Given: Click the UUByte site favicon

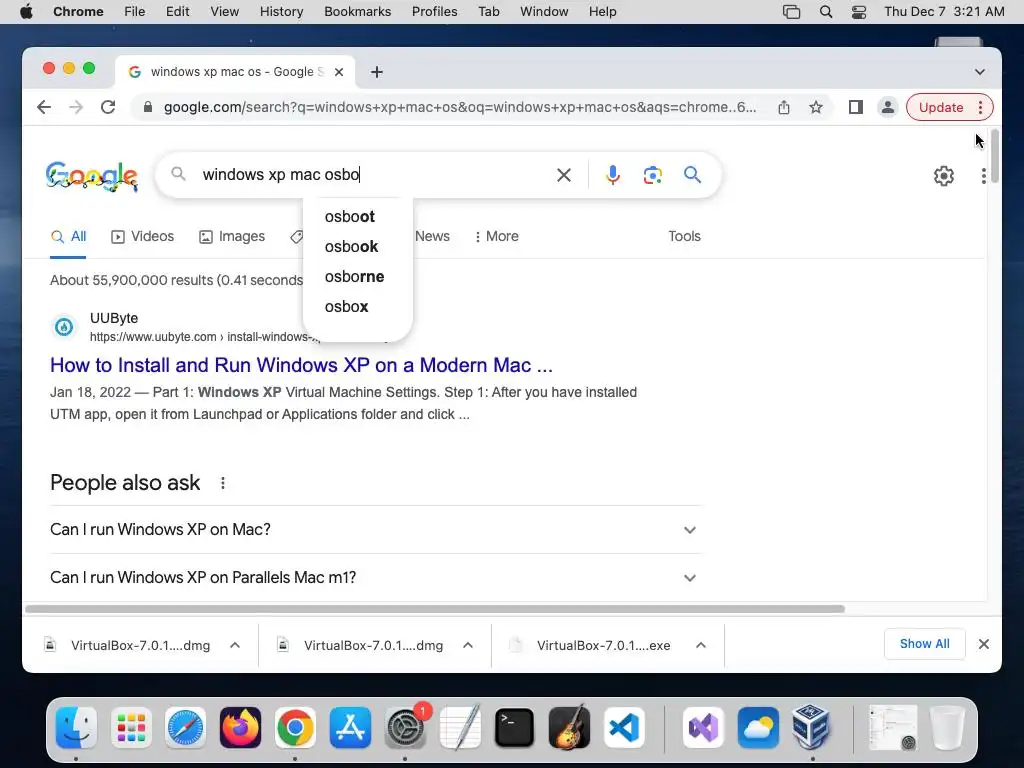Looking at the screenshot, I should tap(64, 327).
